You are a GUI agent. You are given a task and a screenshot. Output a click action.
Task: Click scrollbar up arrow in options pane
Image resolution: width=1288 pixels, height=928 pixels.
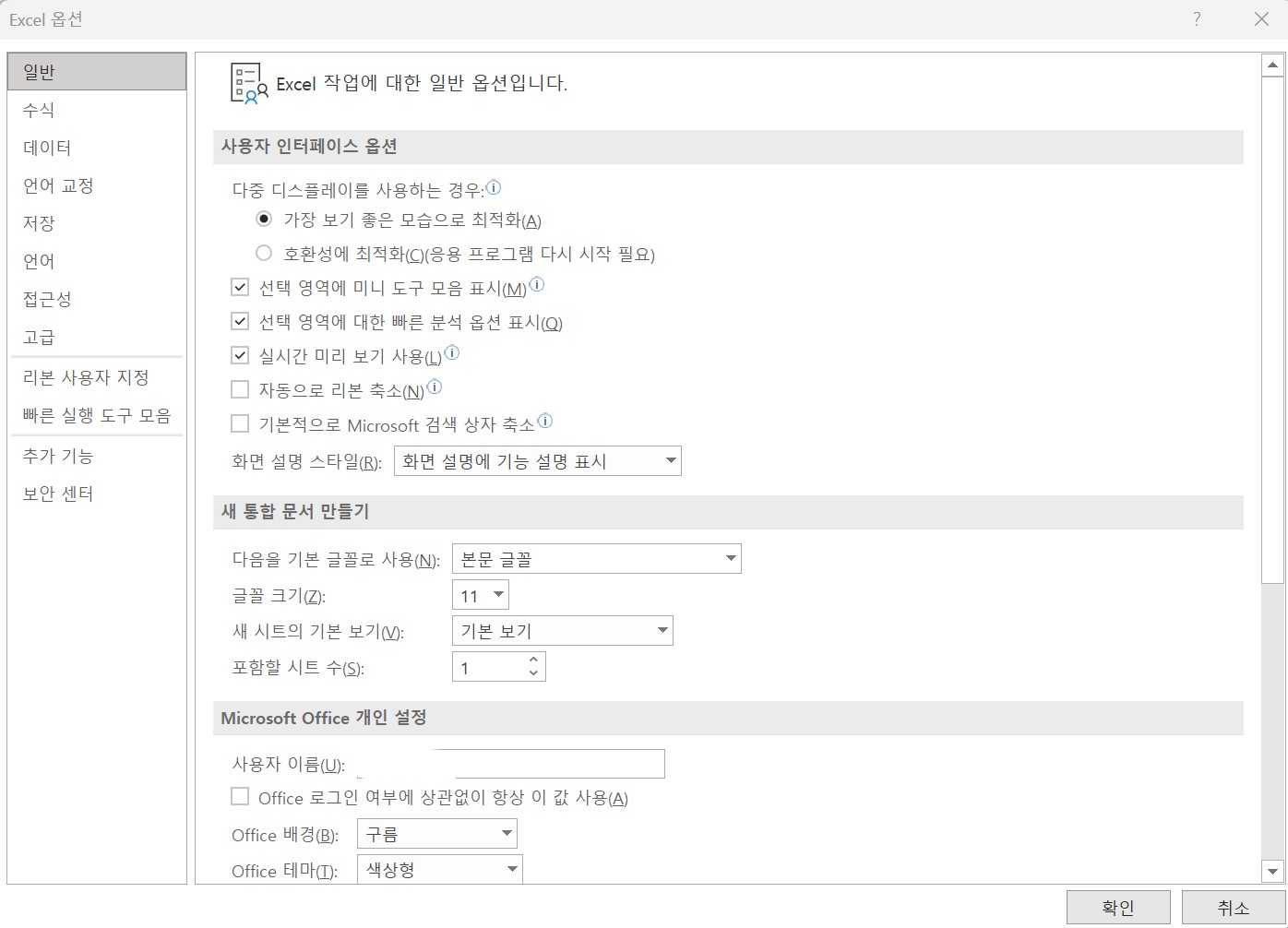[1273, 65]
